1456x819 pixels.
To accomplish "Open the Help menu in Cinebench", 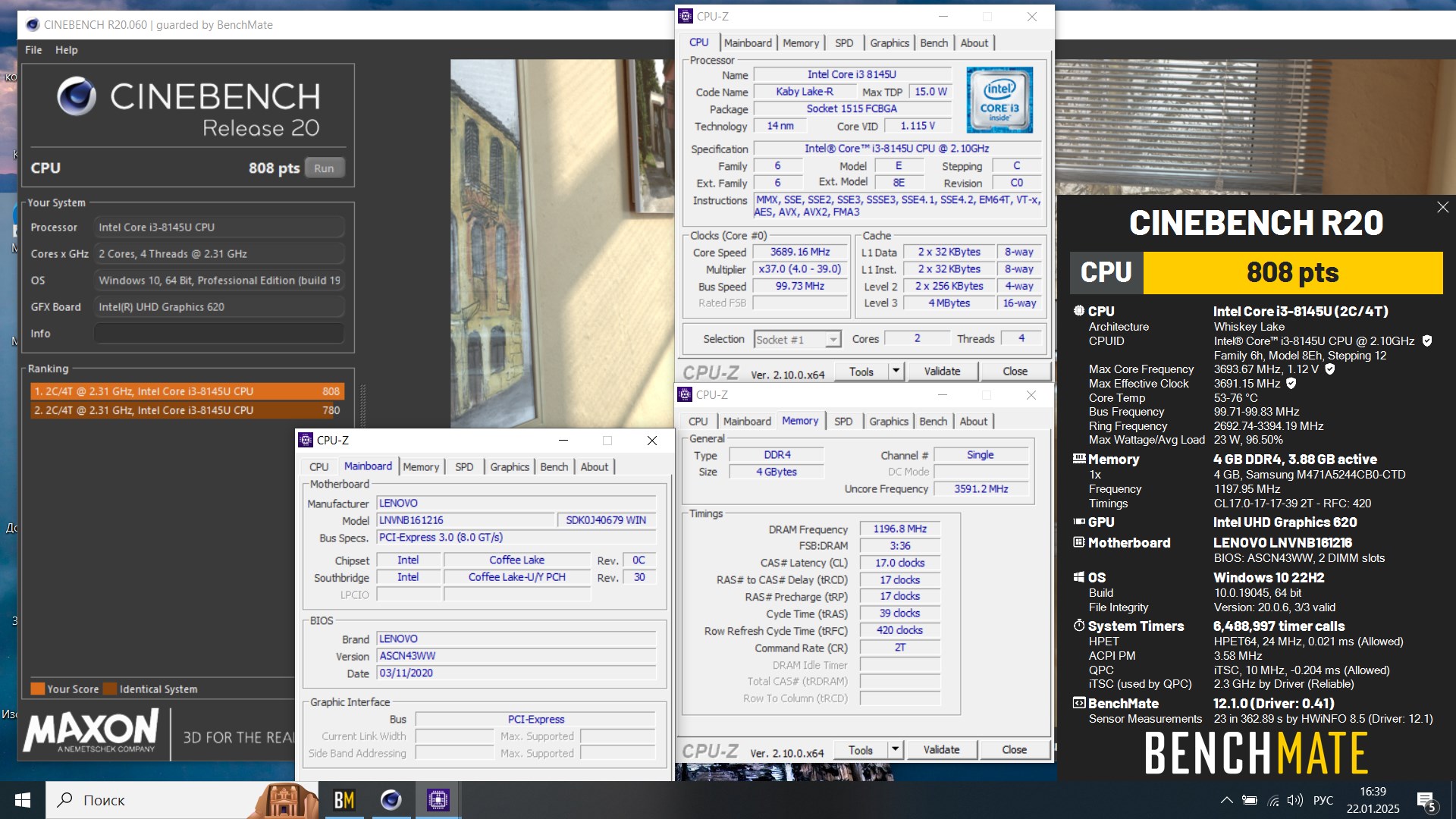I will pyautogui.click(x=67, y=50).
